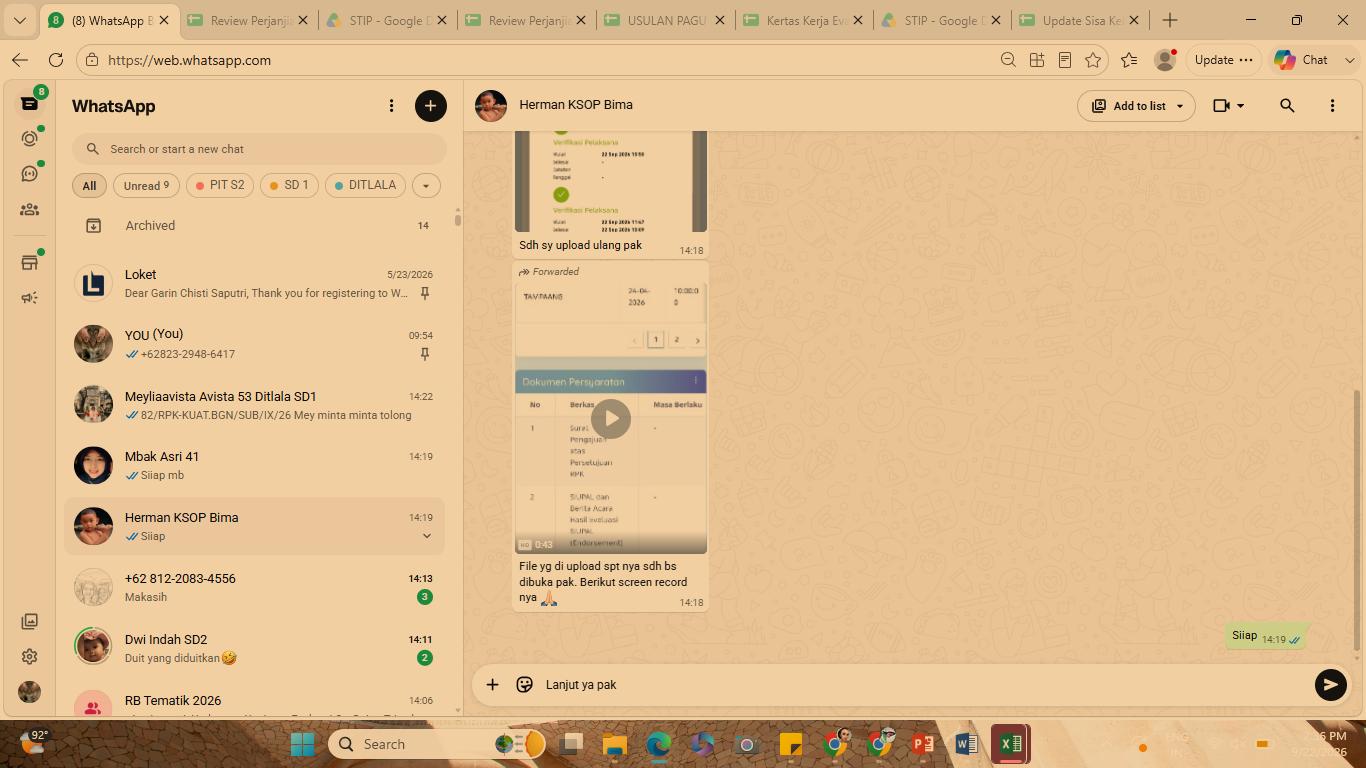Open the Archived chats row
Viewport: 1366px width, 768px height.
point(254,226)
